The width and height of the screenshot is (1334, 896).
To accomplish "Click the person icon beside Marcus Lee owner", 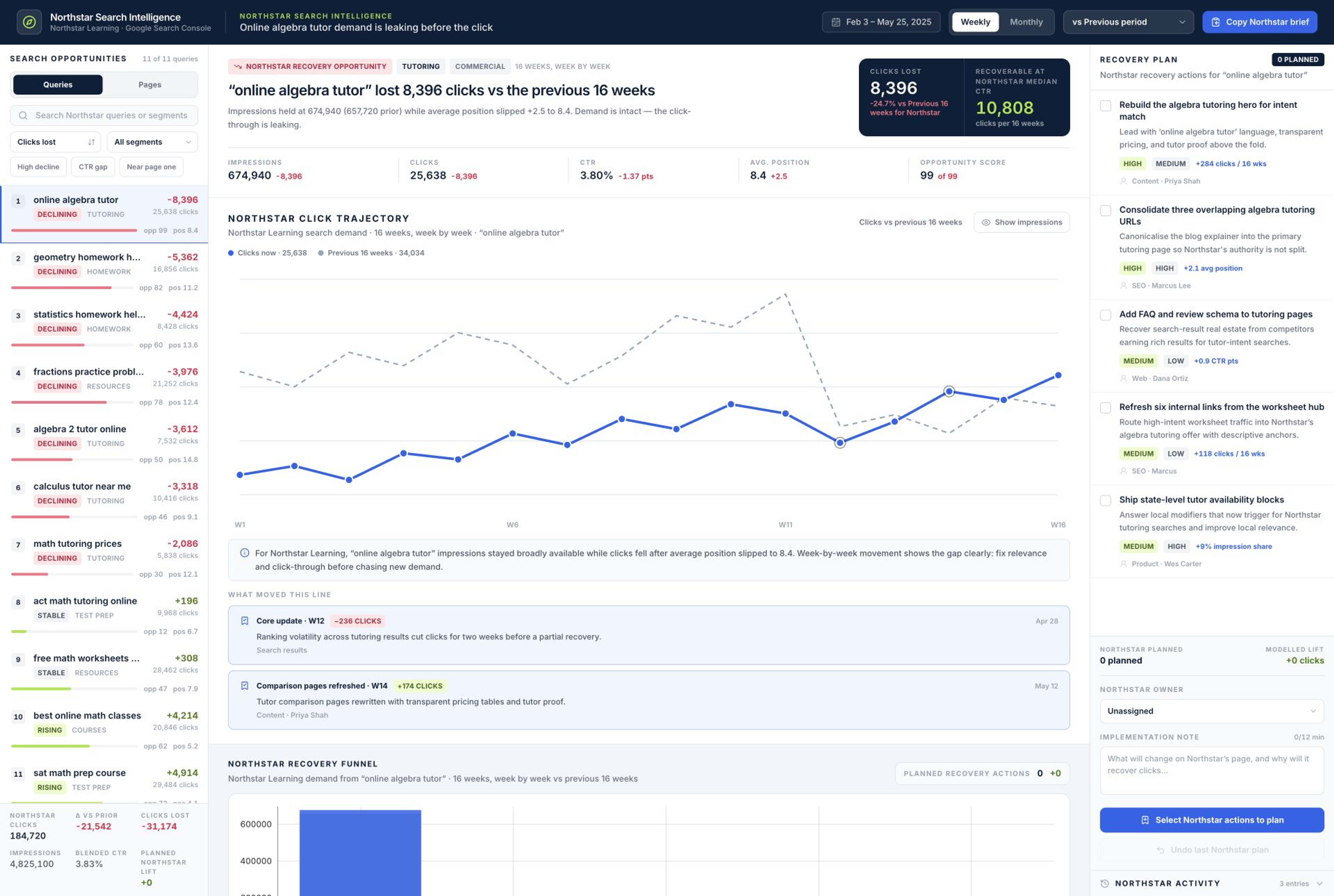I will [x=1124, y=286].
